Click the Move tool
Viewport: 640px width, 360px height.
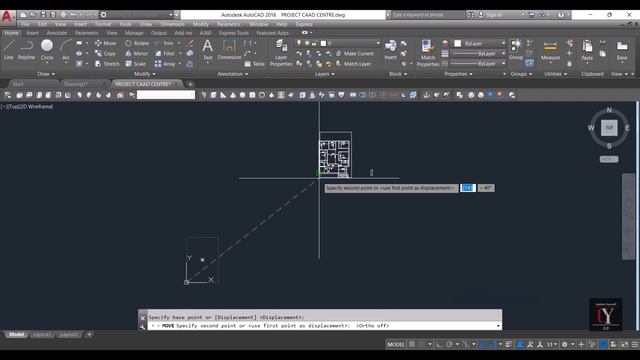(106, 43)
